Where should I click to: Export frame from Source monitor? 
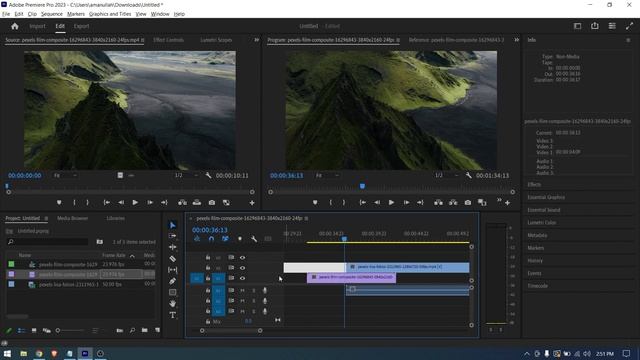(x=211, y=202)
